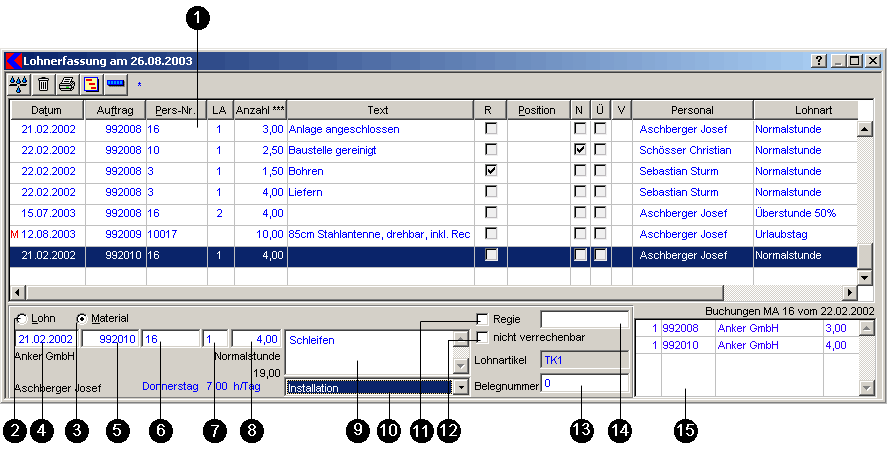
Task: Tick the 'nicht verrechenbar' checkbox
Action: tap(482, 338)
